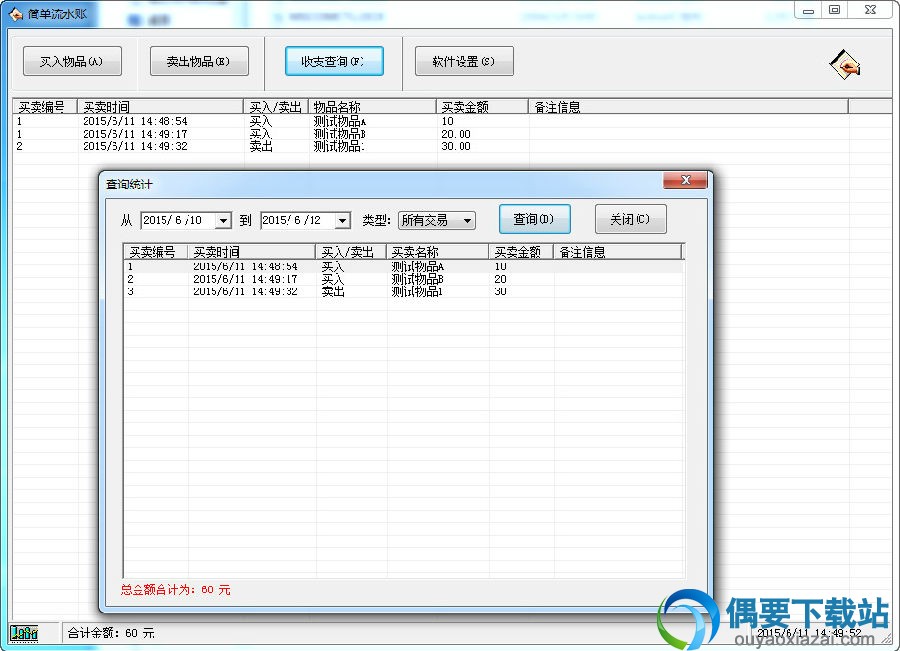900x651 pixels.
Task: Sort the dialog list by 买卖编号 header
Action: click(156, 252)
